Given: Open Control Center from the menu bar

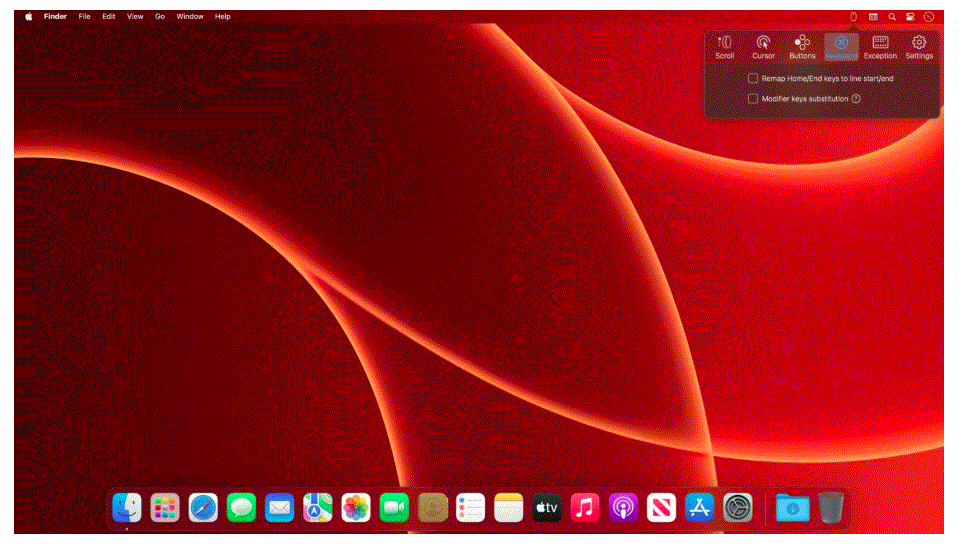Looking at the screenshot, I should tap(910, 17).
